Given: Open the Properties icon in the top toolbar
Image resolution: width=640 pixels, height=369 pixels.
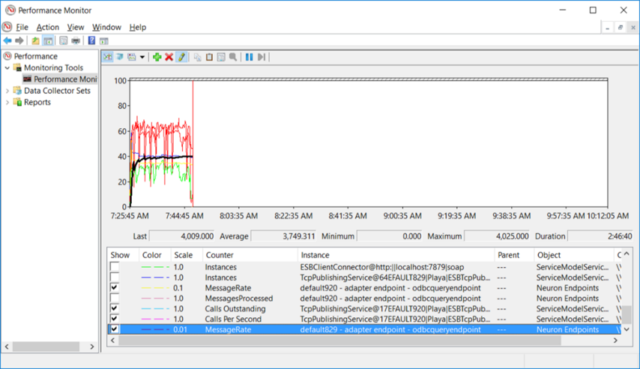Looking at the screenshot, I should point(63,41).
